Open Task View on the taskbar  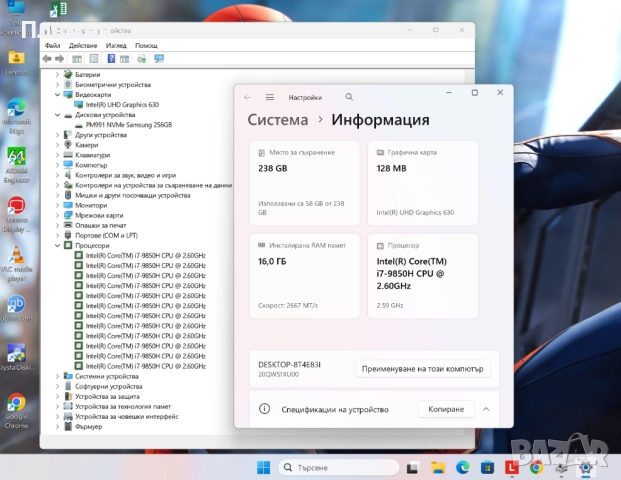coord(412,468)
